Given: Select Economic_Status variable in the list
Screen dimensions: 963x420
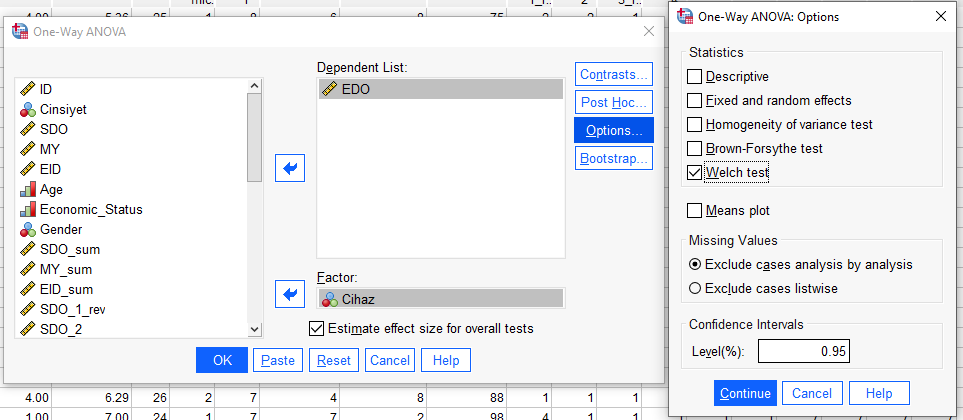Looking at the screenshot, I should tap(90, 209).
